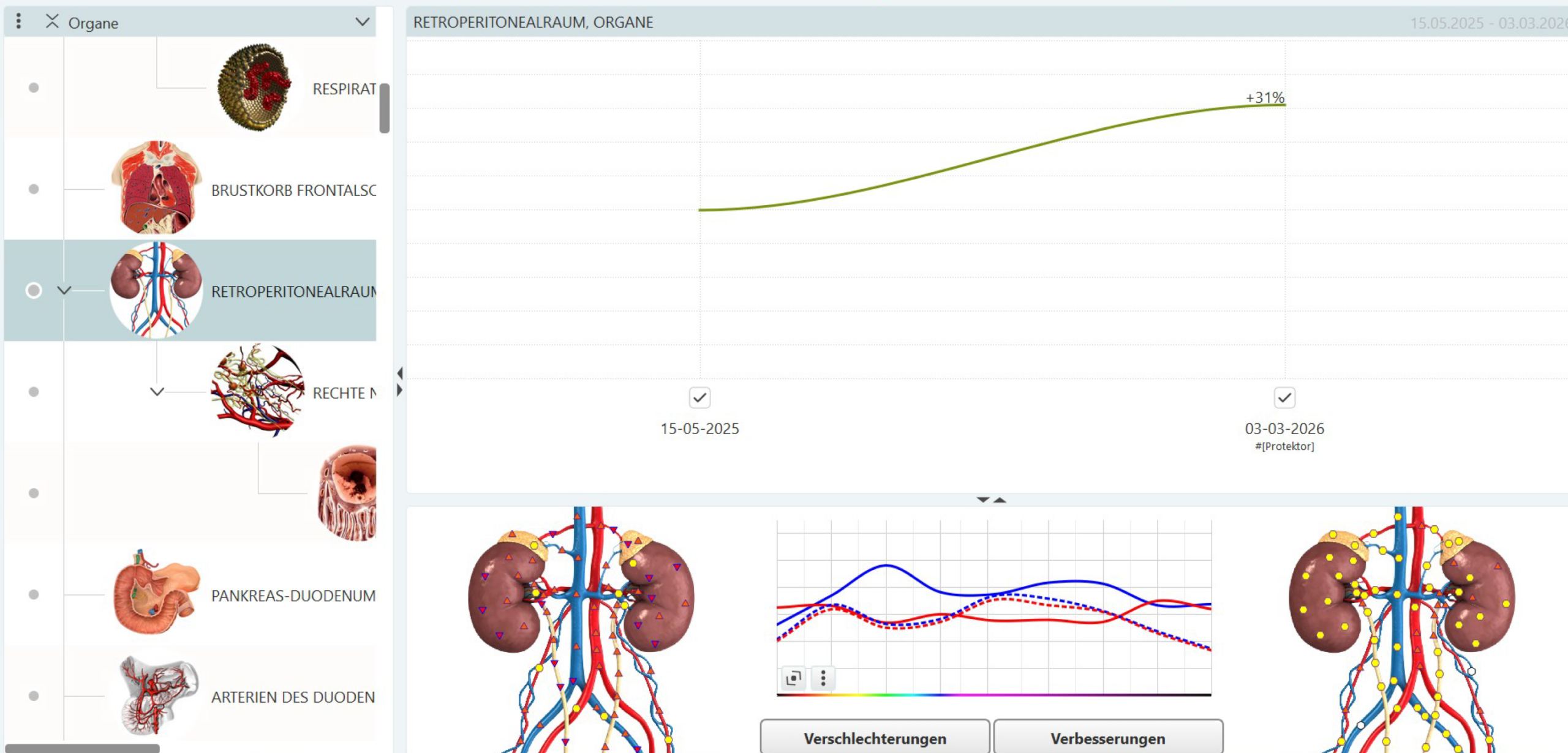Image resolution: width=1568 pixels, height=753 pixels.
Task: Click the rainbow spectrum bar under graph
Action: [x=993, y=695]
